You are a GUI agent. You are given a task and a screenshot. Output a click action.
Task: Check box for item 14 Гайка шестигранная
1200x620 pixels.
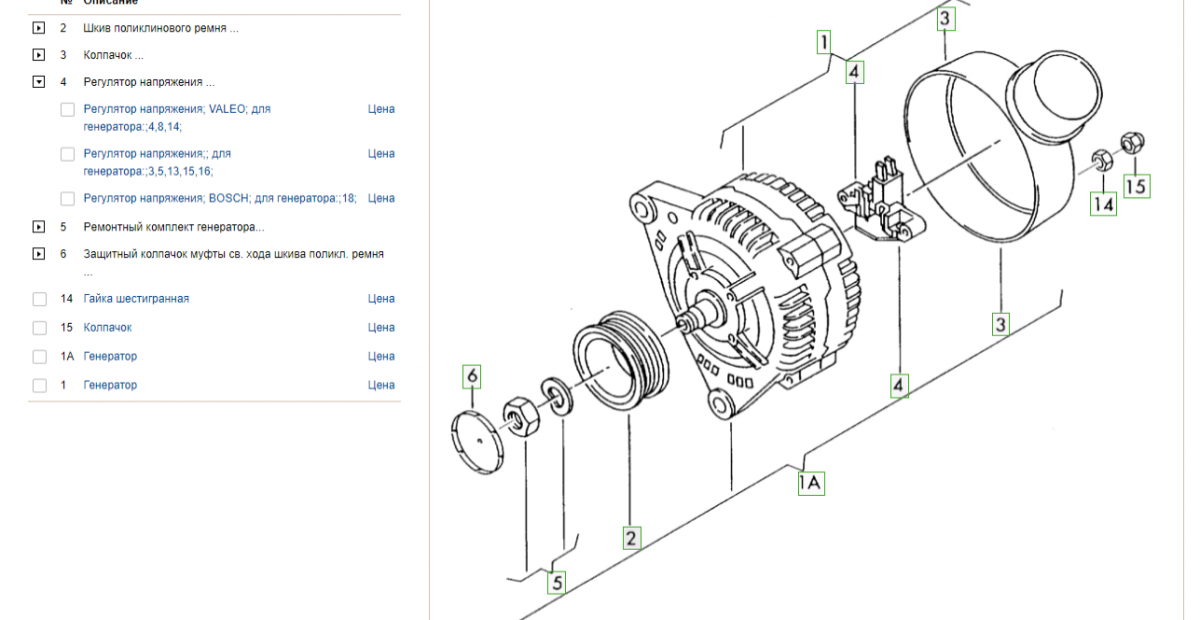40,299
